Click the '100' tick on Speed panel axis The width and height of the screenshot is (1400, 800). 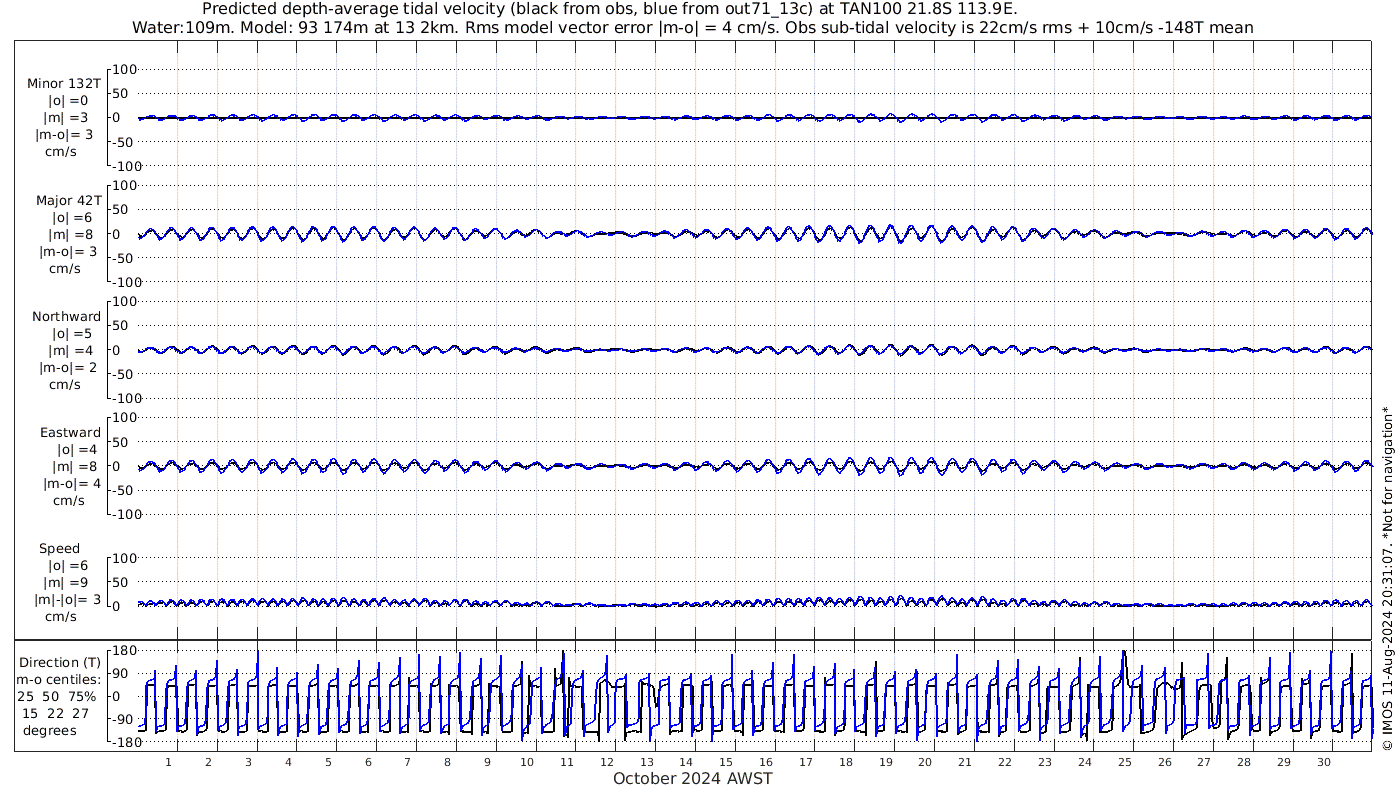[124, 557]
